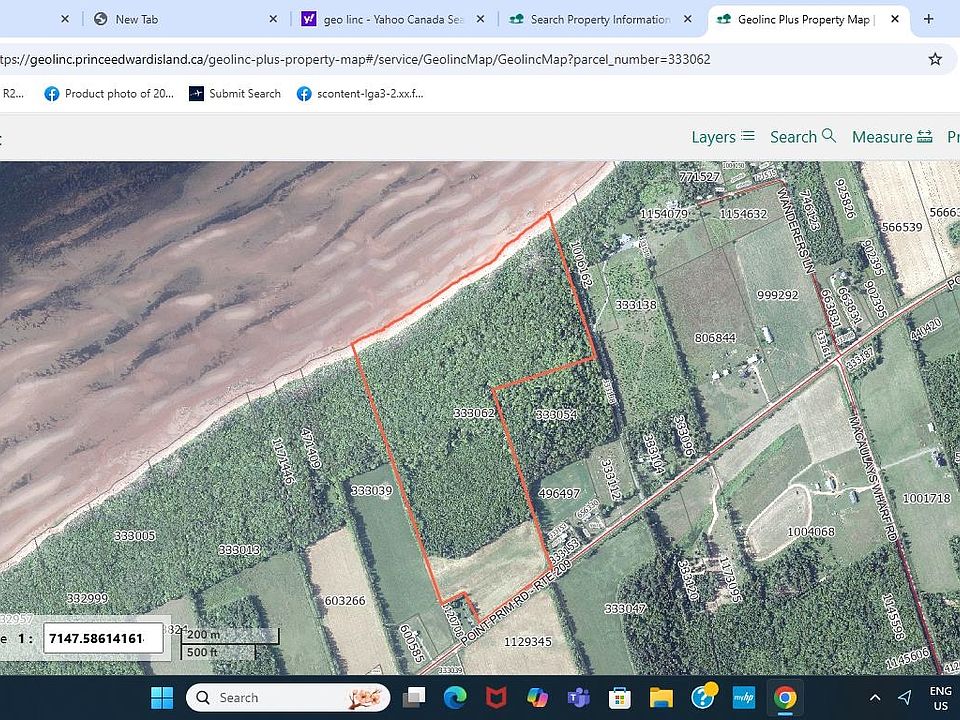Open the map Search tool
The height and width of the screenshot is (720, 960).
point(802,137)
